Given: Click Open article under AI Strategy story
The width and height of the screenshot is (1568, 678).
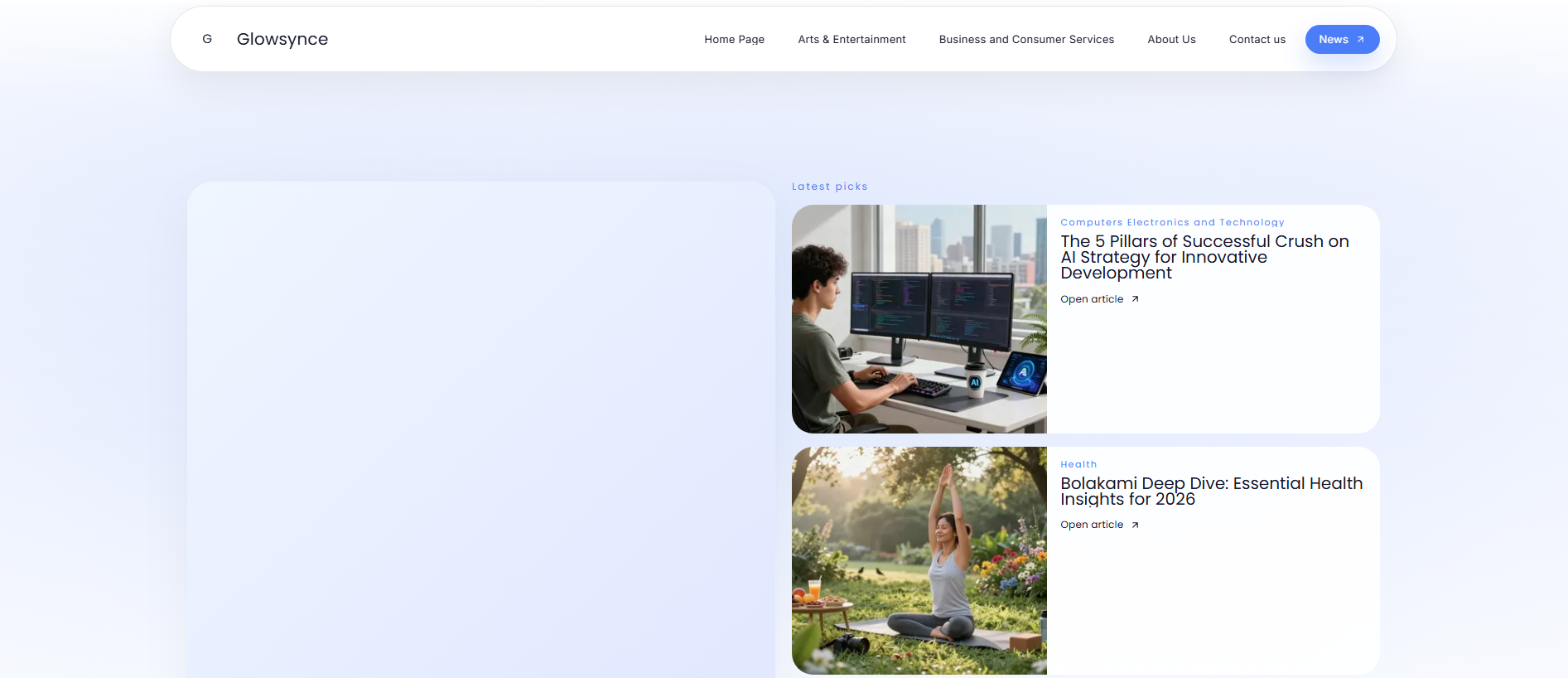Looking at the screenshot, I should 1092,299.
